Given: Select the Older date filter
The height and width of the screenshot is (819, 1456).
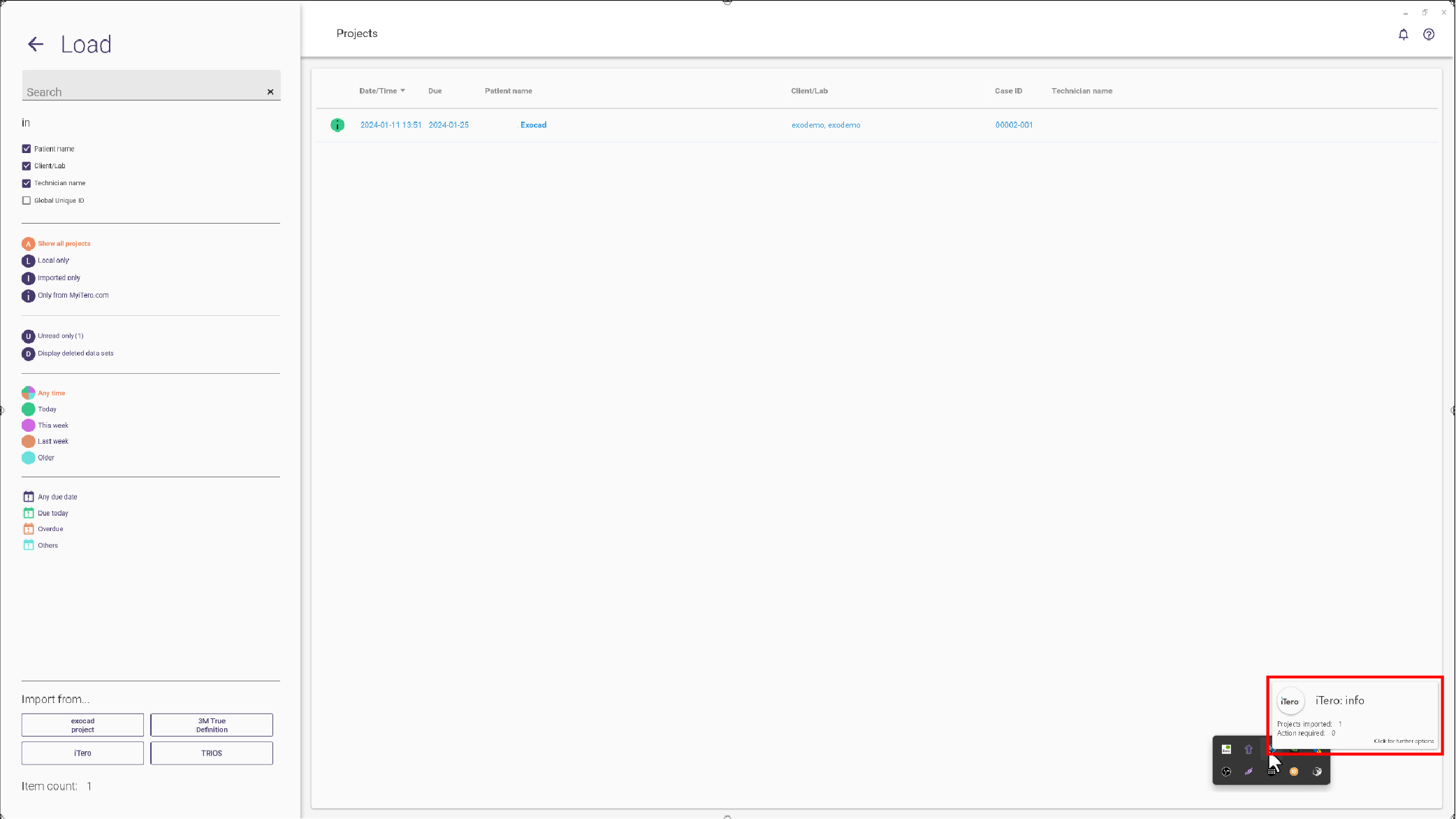Looking at the screenshot, I should 38,458.
